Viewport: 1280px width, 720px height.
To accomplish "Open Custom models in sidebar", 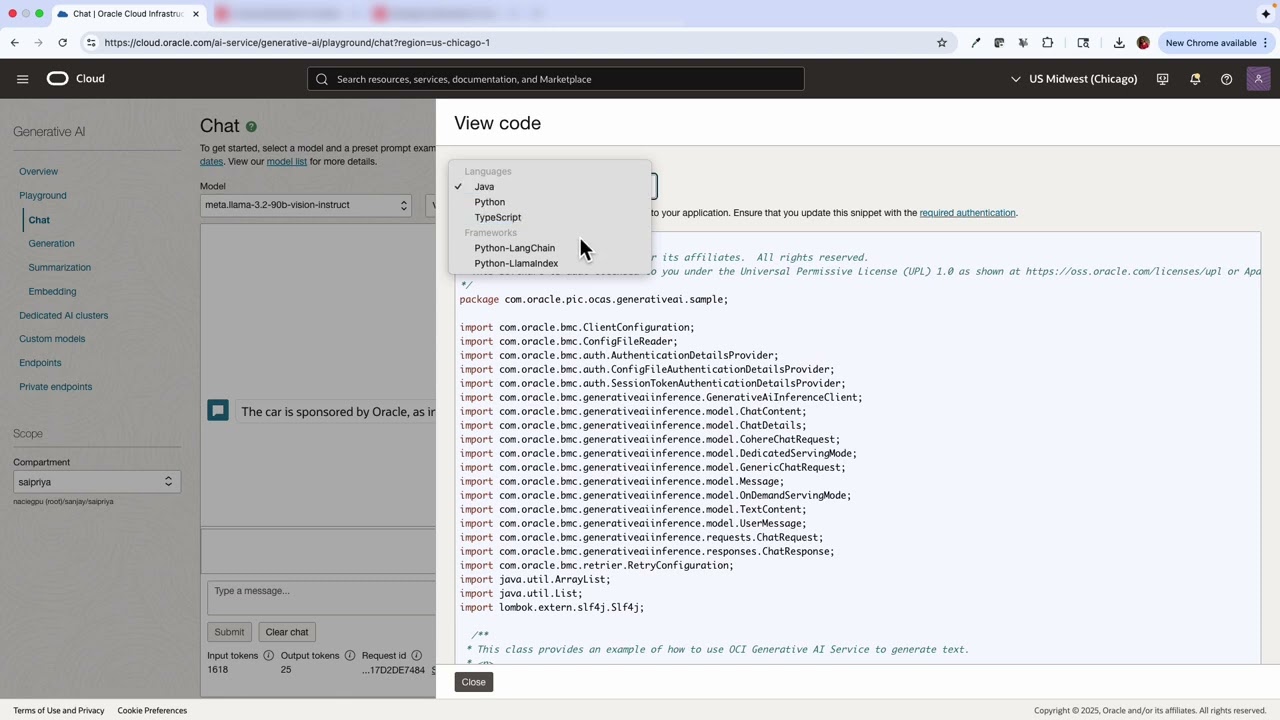I will pyautogui.click(x=52, y=339).
